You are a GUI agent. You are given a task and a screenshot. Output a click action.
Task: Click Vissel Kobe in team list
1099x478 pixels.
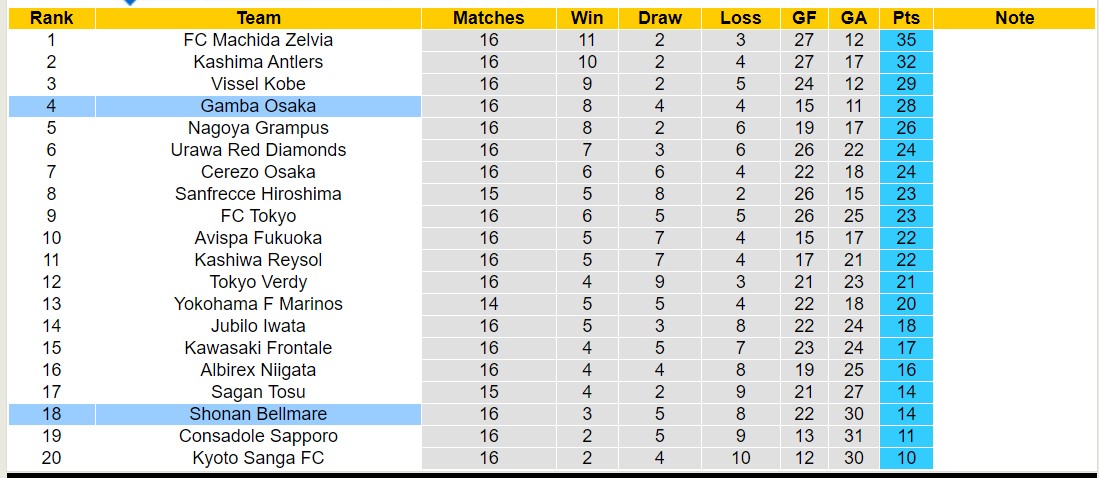tap(258, 84)
